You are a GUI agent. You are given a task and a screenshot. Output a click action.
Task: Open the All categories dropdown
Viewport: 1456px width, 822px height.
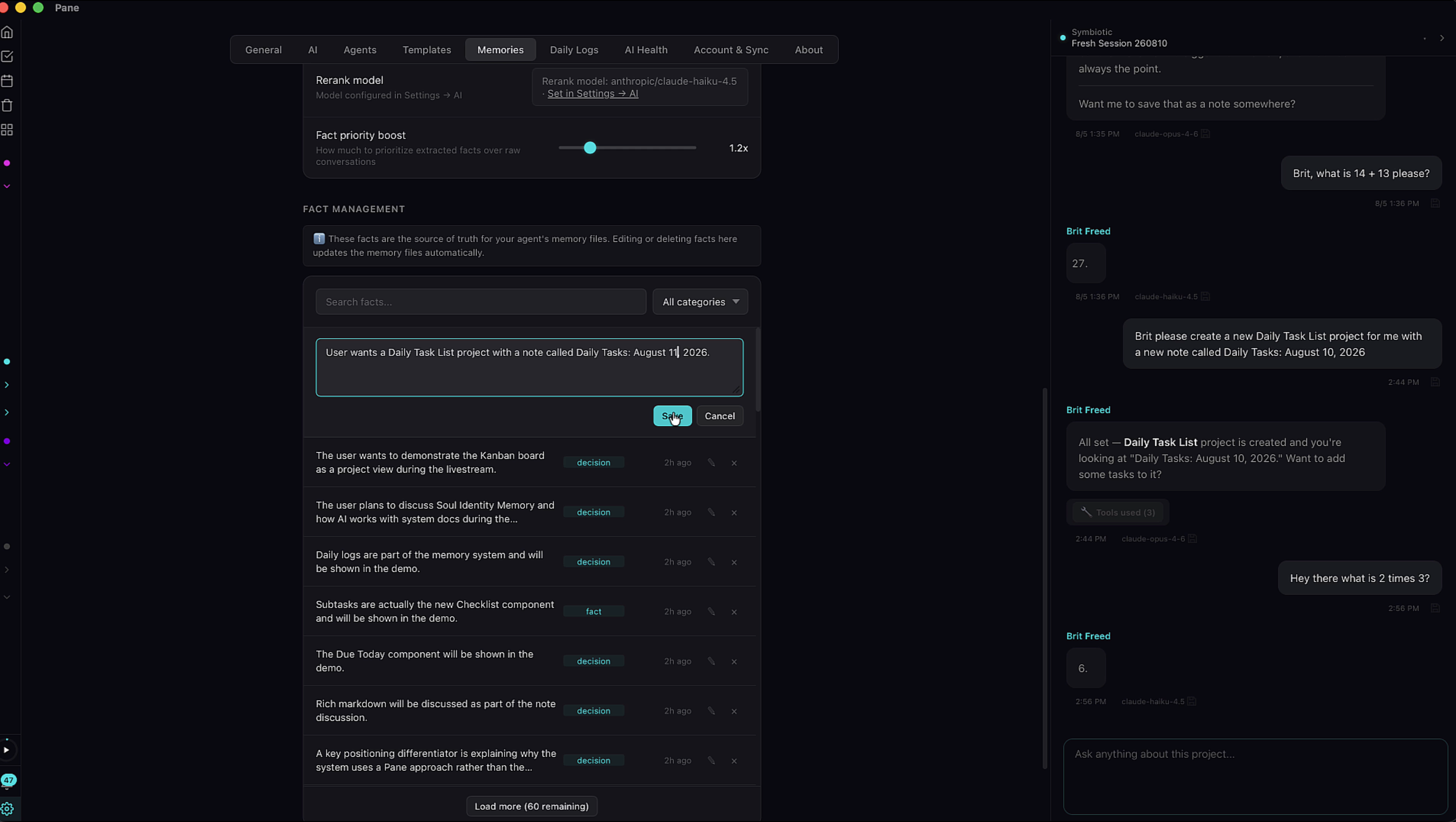[700, 302]
